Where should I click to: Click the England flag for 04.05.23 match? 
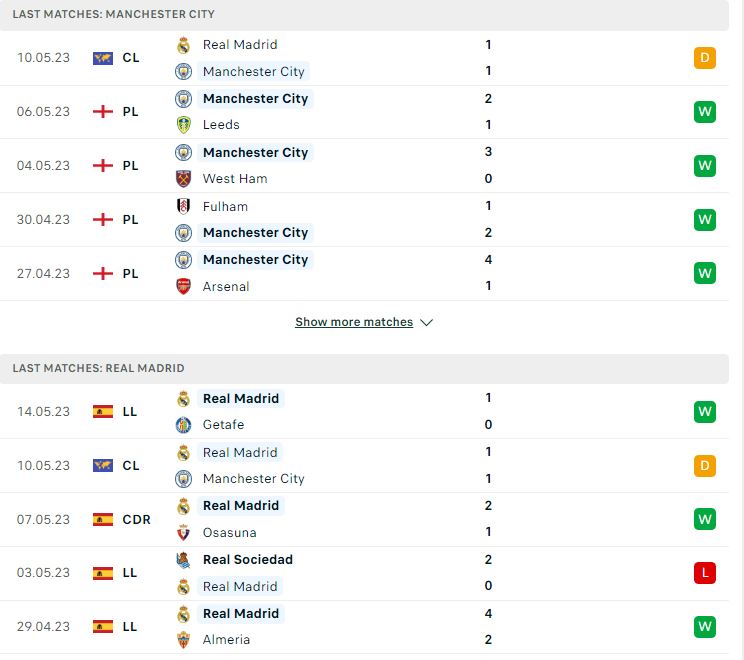point(103,166)
